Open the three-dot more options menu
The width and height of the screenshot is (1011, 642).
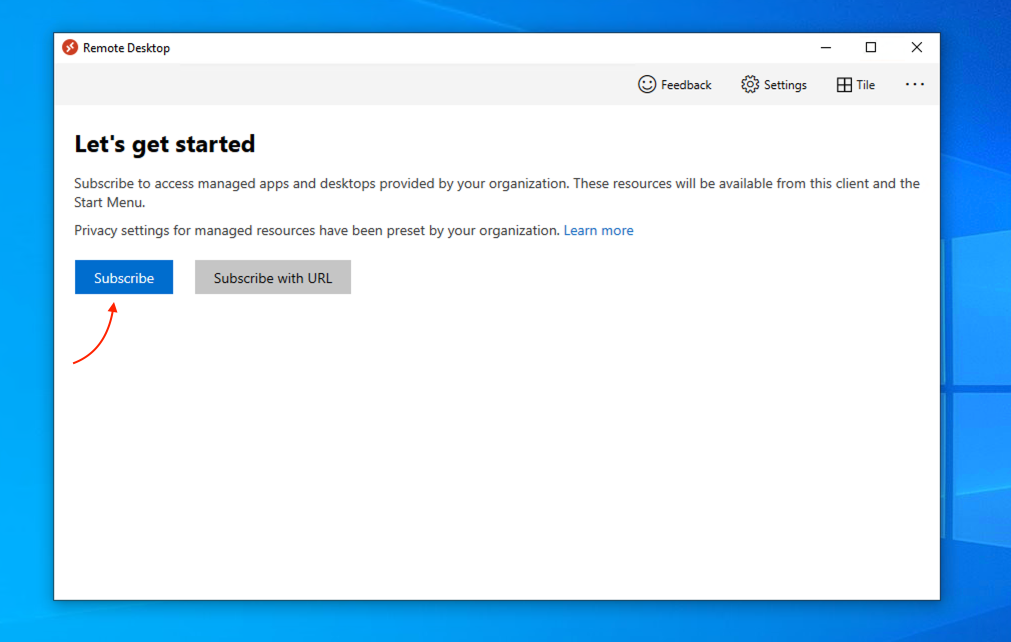coord(914,85)
